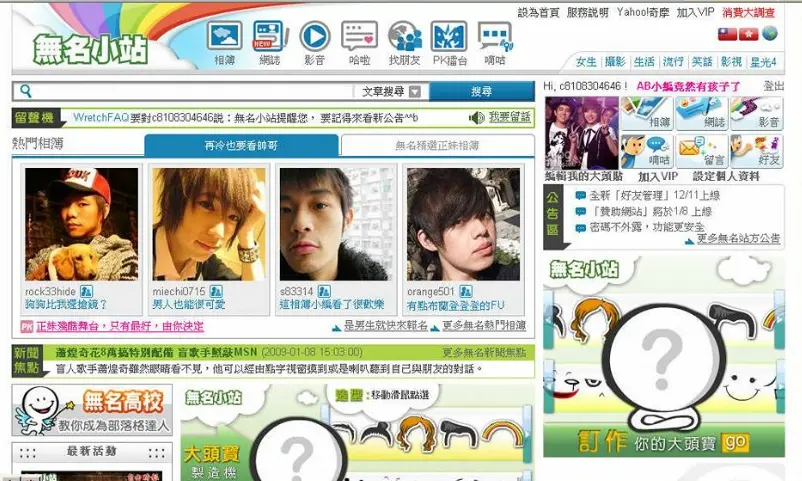Screen dimensions: 802x481
Task: Open the 嘀咕 icon in the top navigation
Action: pyautogui.click(x=494, y=37)
